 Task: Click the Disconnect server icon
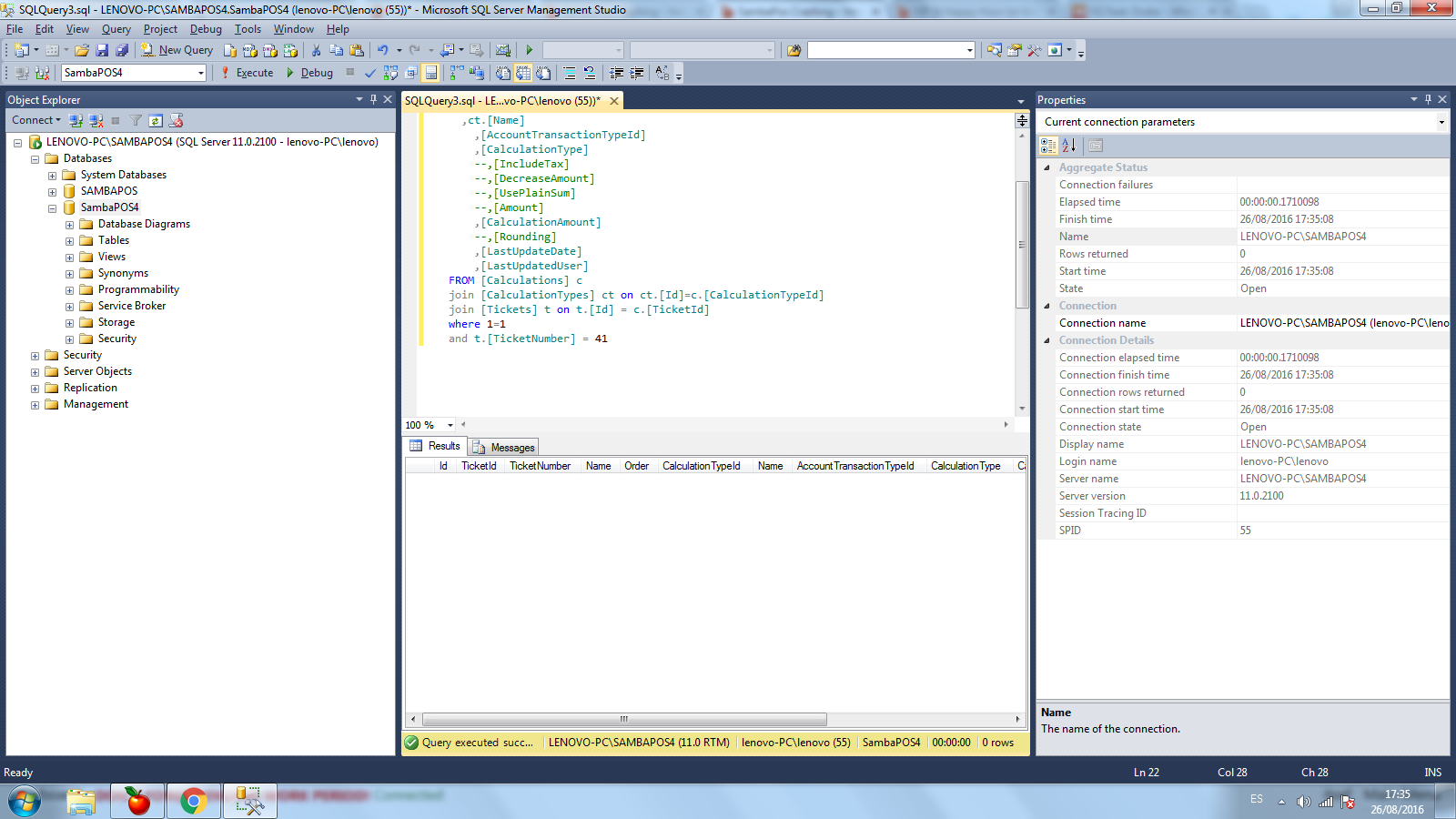pos(96,120)
